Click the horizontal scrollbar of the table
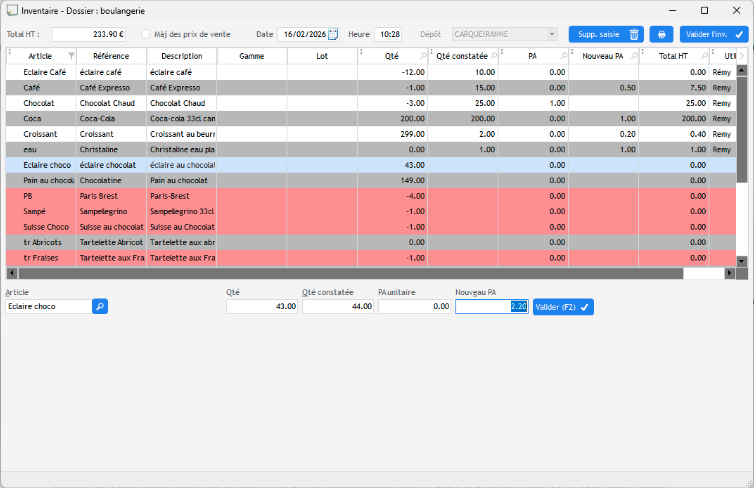 click(x=350, y=273)
